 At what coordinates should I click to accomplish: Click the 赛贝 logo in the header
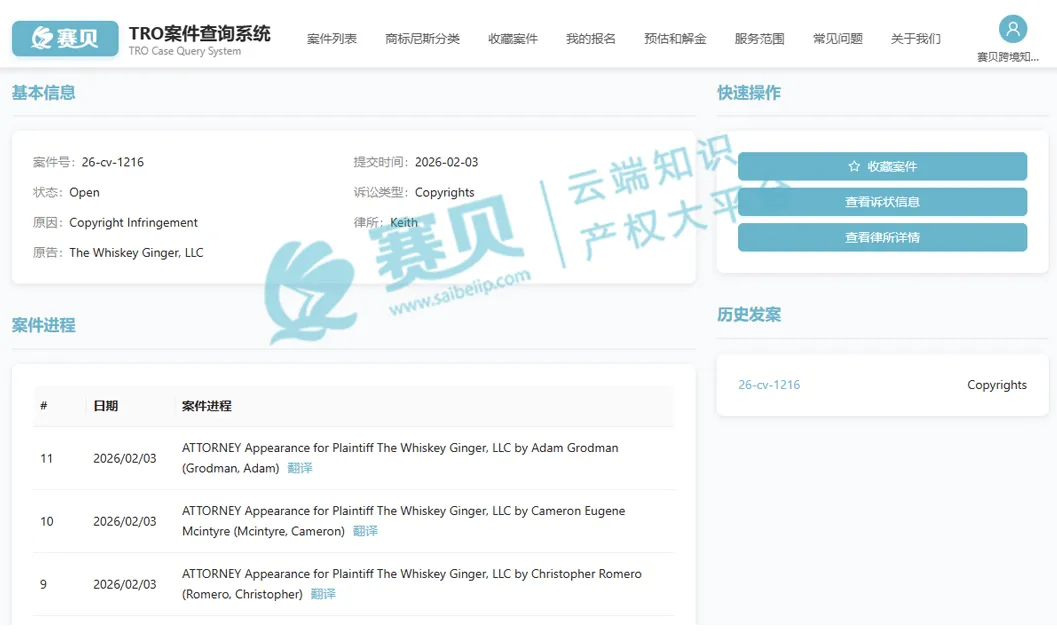(65, 38)
